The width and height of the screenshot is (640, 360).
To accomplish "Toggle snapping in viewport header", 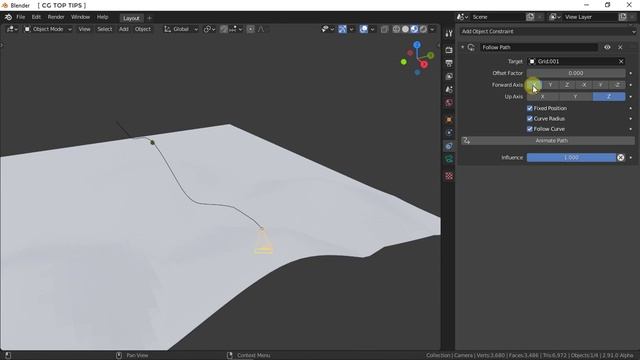I will click(224, 29).
